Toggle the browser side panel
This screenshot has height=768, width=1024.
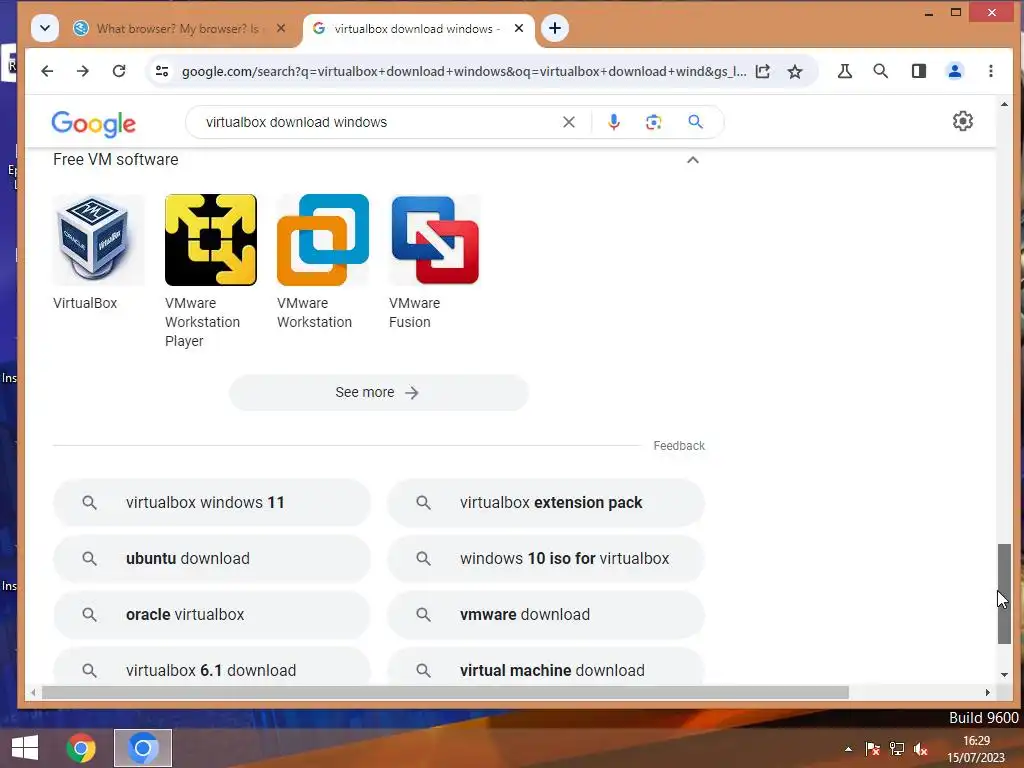(x=919, y=71)
